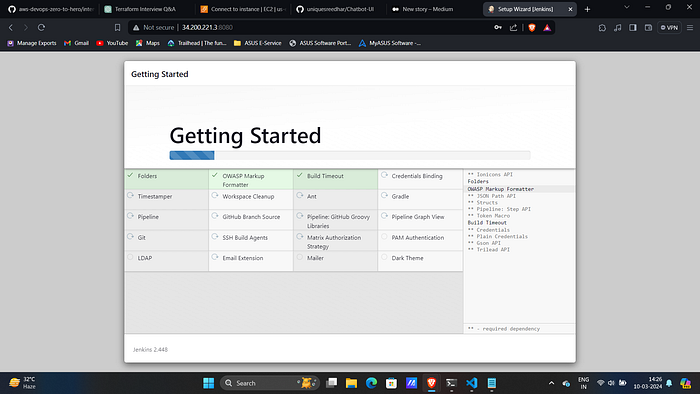Open the browser hamburger menu
This screenshot has height=394, width=700.
[x=690, y=28]
